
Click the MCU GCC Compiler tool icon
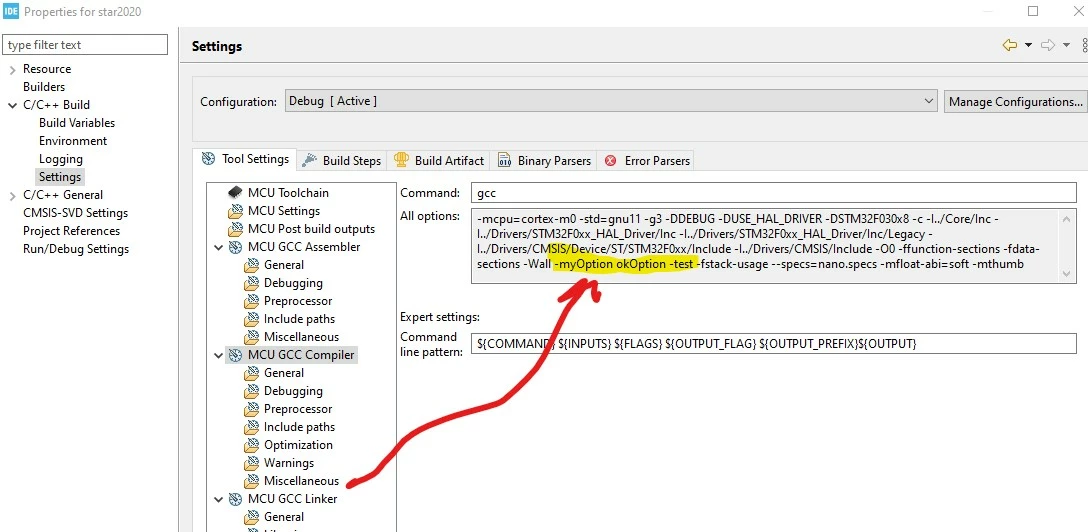tap(235, 355)
